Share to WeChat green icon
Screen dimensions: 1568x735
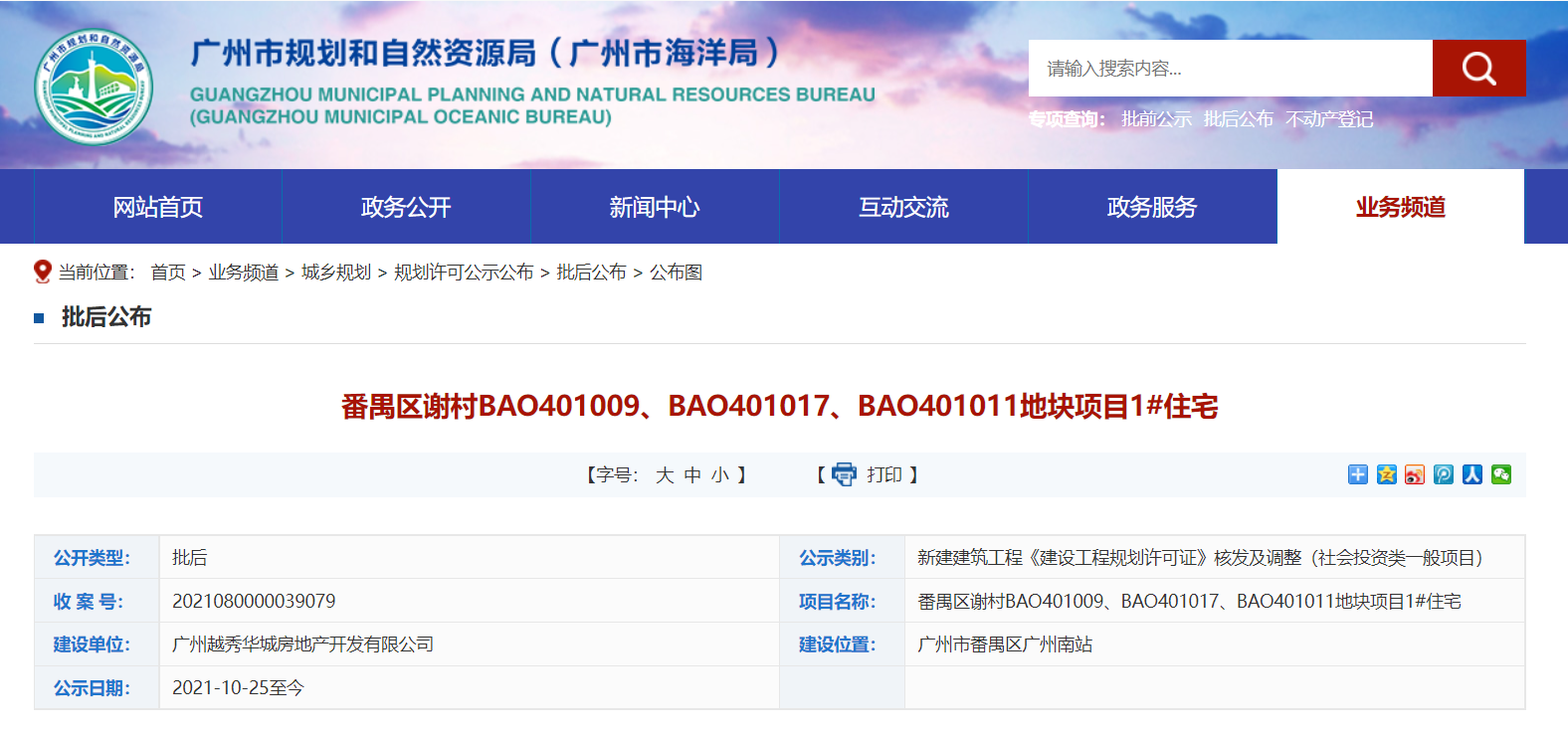click(x=1501, y=474)
